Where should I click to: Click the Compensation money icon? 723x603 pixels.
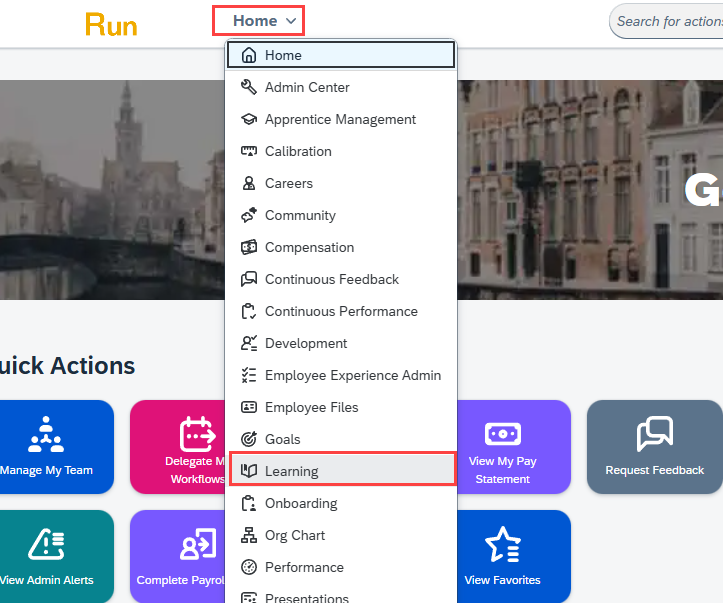(249, 247)
